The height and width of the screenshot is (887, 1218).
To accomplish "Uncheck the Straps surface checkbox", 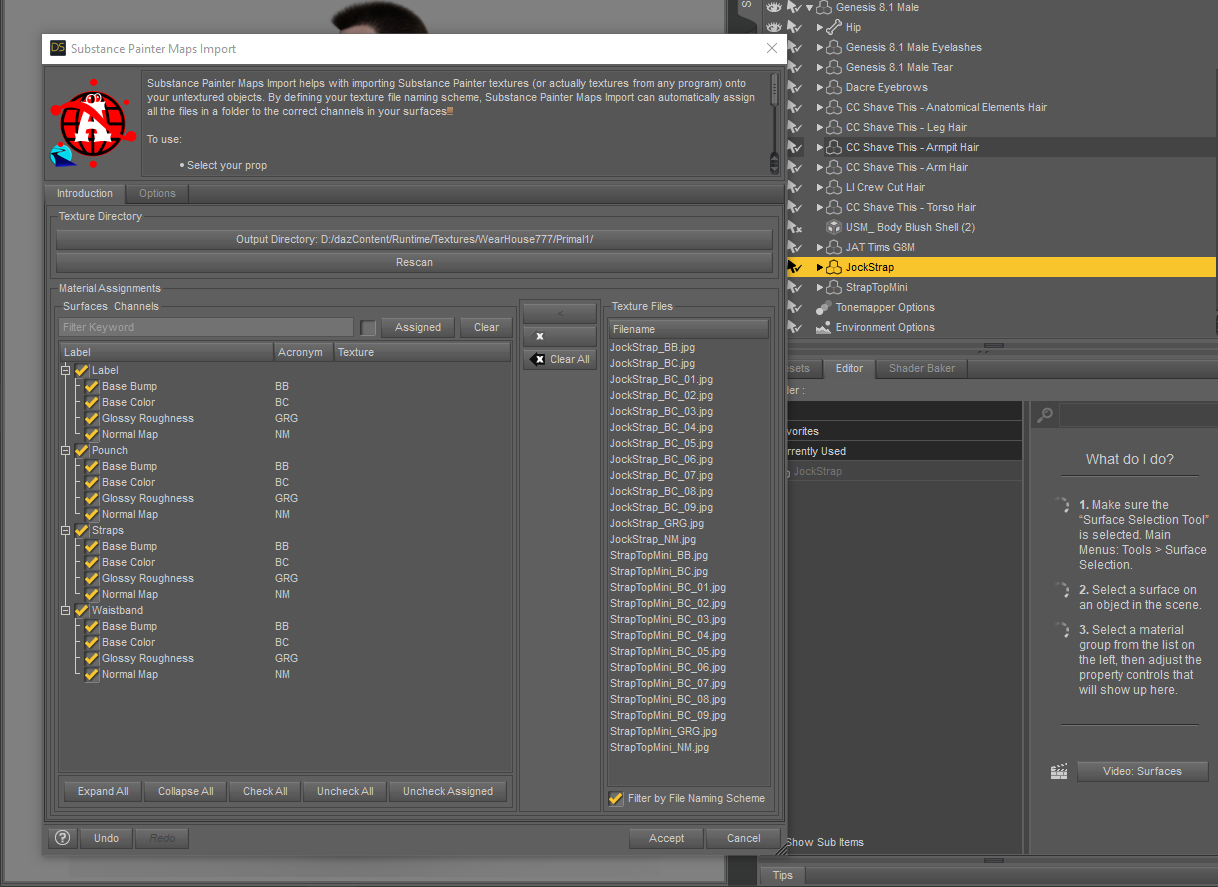I will (x=82, y=530).
